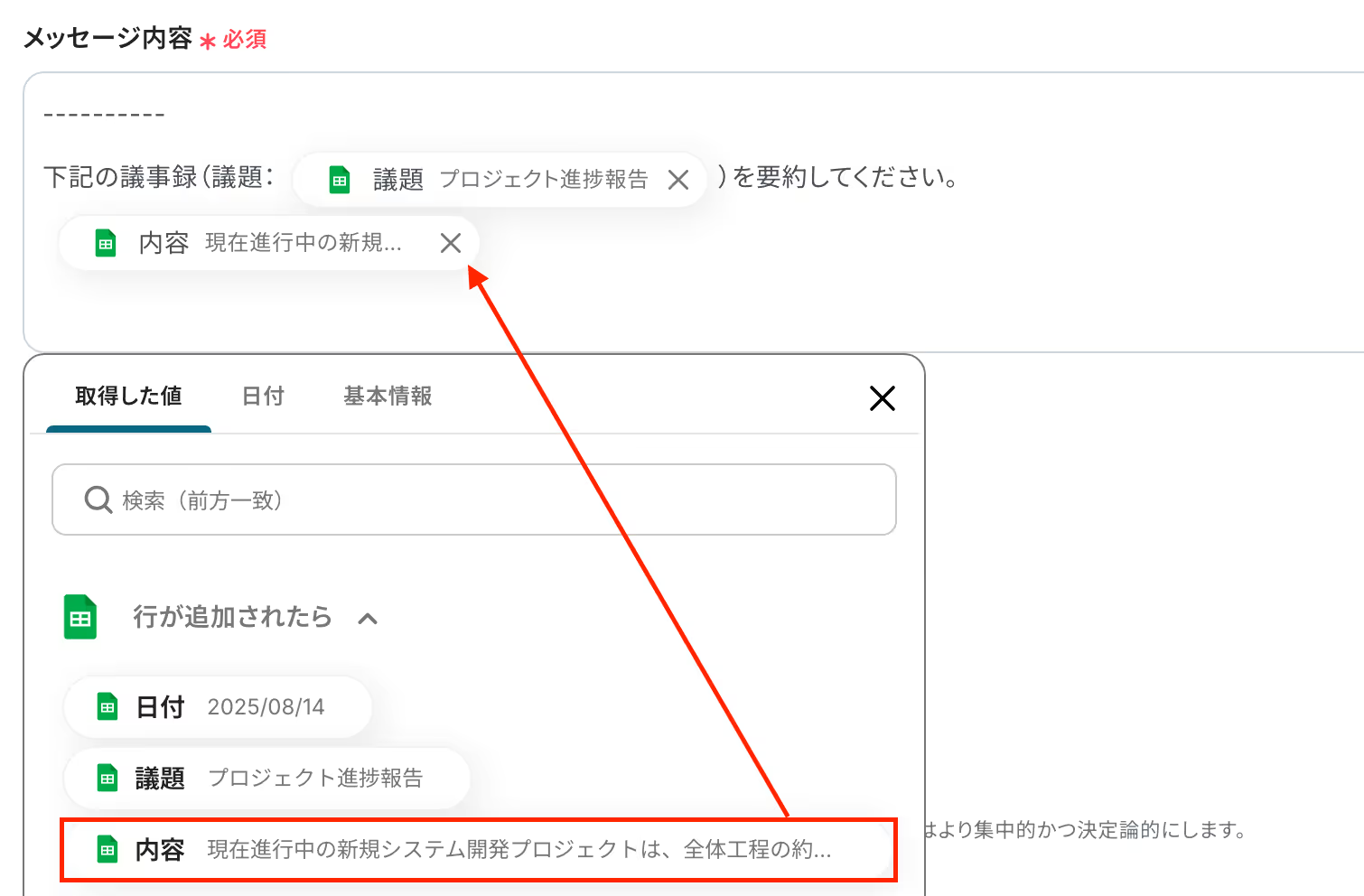Viewport: 1364px width, 896px height.
Task: Collapse the 行が追加されたら section chevron
Action: click(x=368, y=619)
